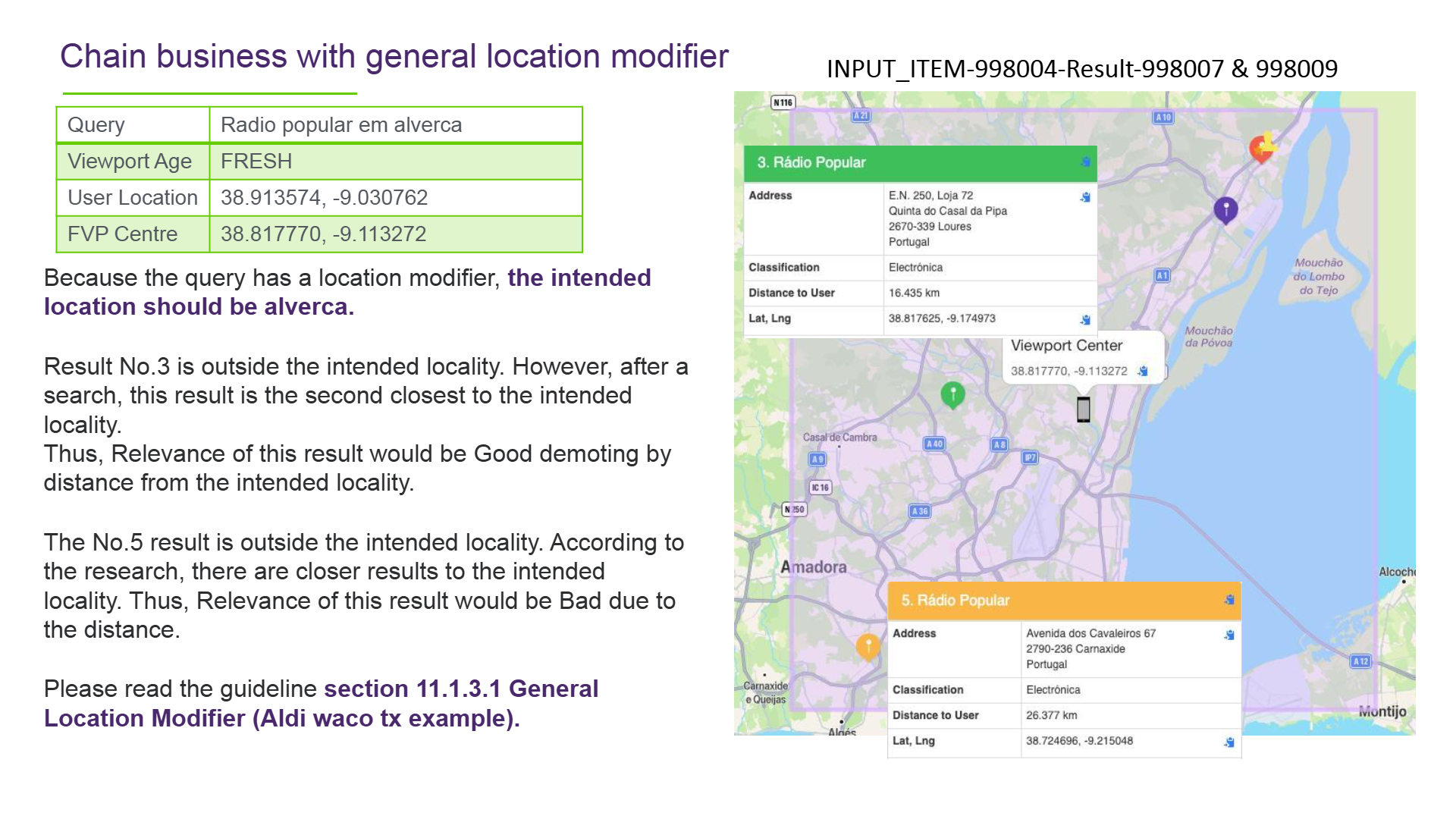Click the 26.377 km distance value
Image resolution: width=1456 pixels, height=819 pixels.
click(1051, 716)
